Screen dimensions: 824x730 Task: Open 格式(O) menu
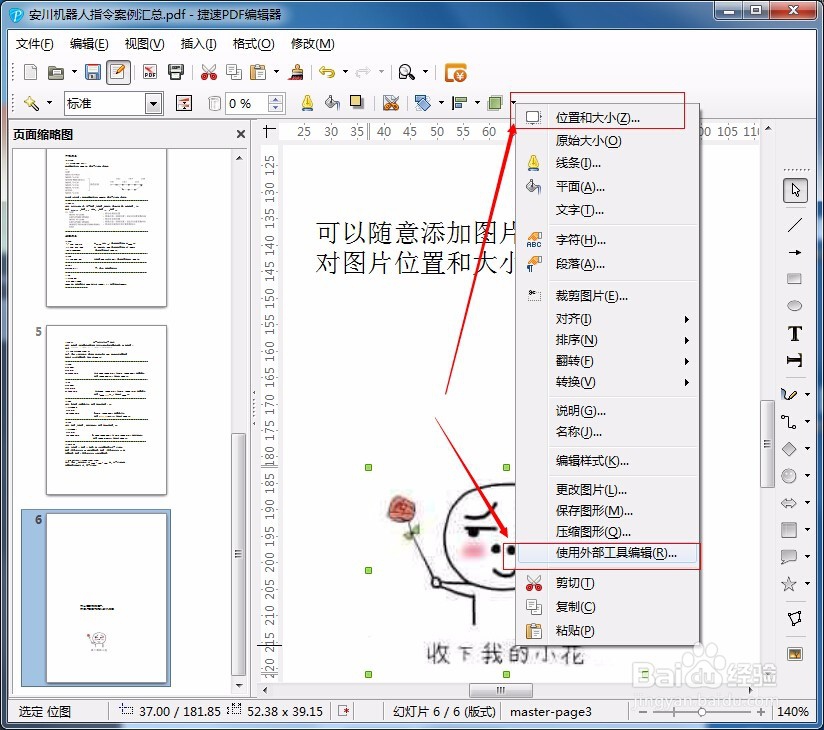[253, 44]
